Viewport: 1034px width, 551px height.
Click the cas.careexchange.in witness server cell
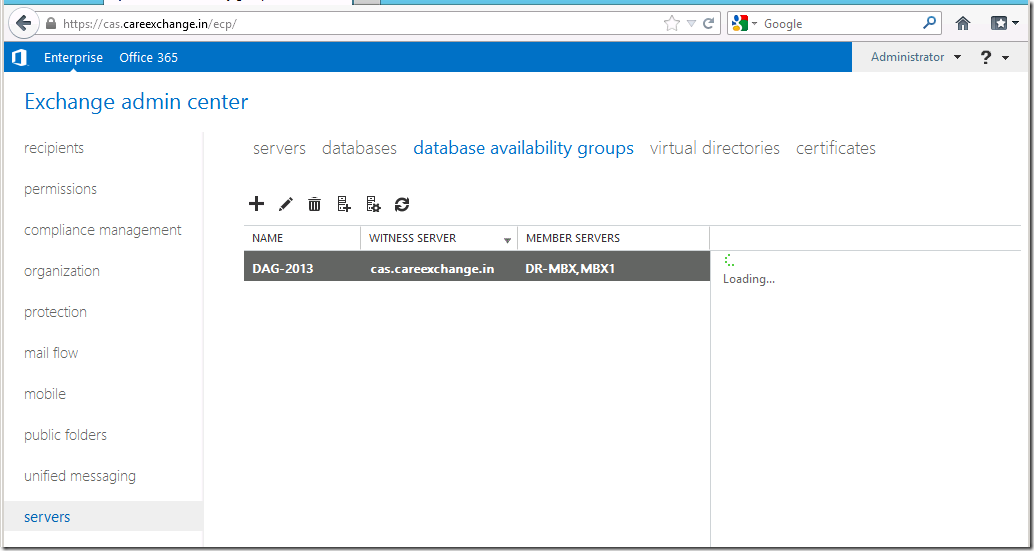click(433, 269)
